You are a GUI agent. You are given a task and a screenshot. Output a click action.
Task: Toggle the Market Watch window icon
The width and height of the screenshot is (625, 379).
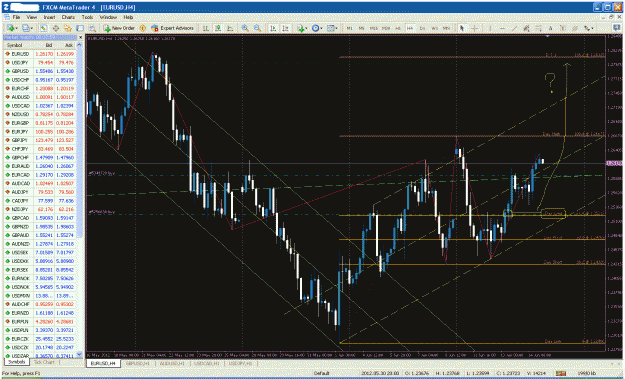click(x=43, y=28)
